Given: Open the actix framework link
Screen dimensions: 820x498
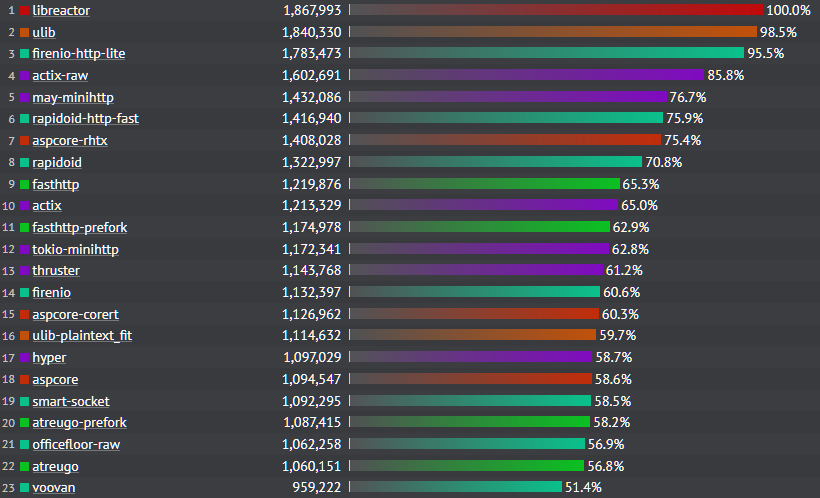Looking at the screenshot, I should coord(47,206).
